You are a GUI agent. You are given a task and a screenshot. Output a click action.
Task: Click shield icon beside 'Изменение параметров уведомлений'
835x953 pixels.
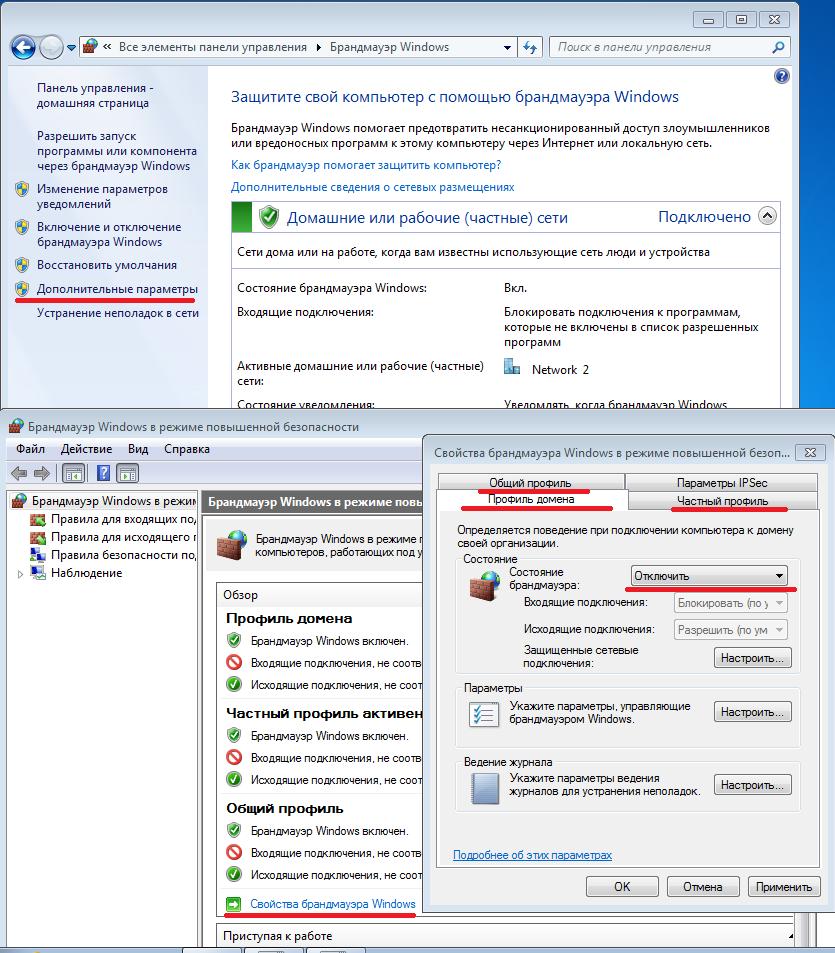click(22, 189)
